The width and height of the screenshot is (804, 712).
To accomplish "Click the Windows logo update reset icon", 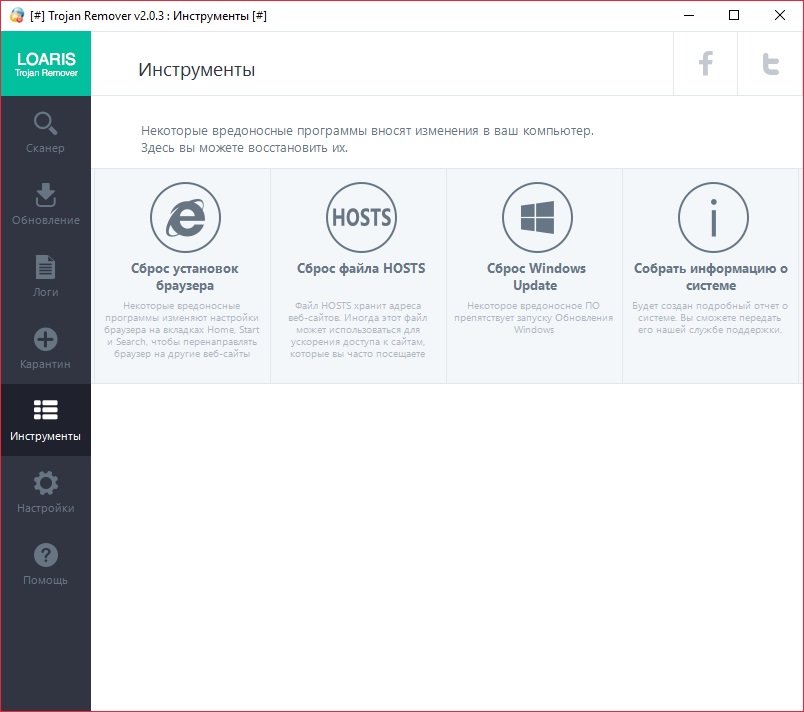I will point(537,217).
